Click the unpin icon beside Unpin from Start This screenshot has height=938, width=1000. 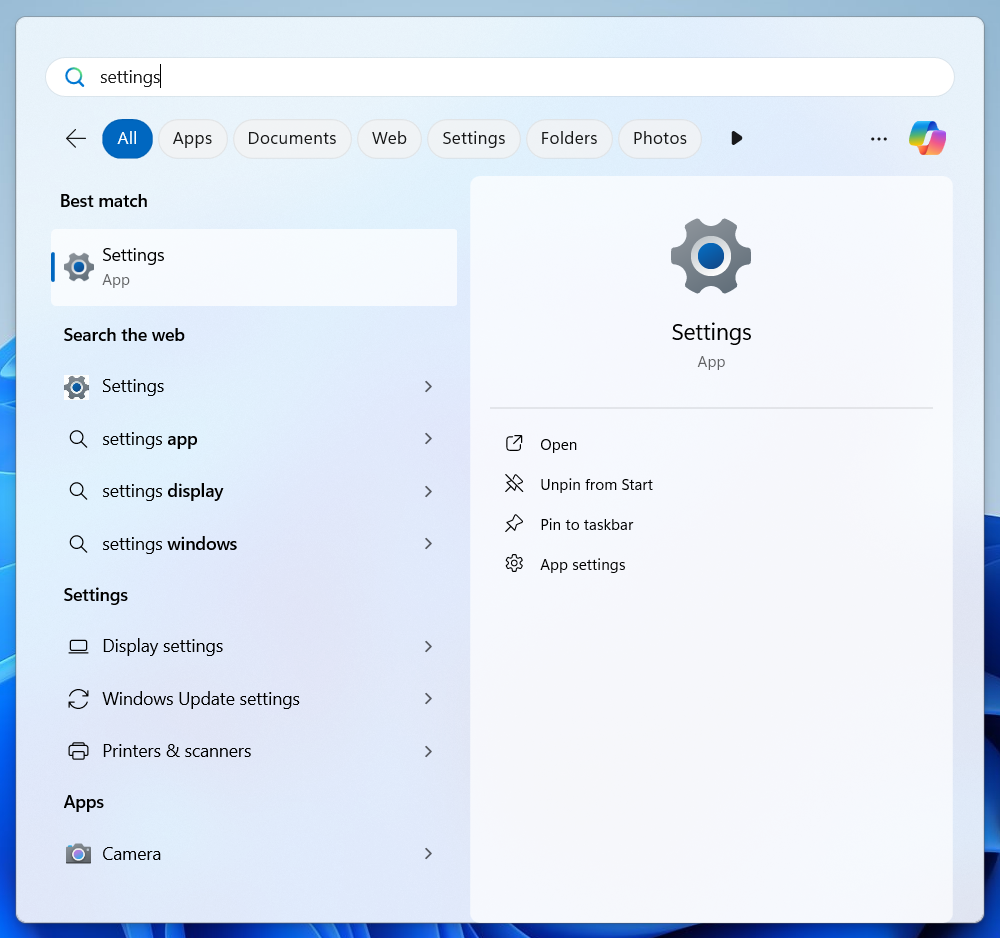pyautogui.click(x=514, y=484)
